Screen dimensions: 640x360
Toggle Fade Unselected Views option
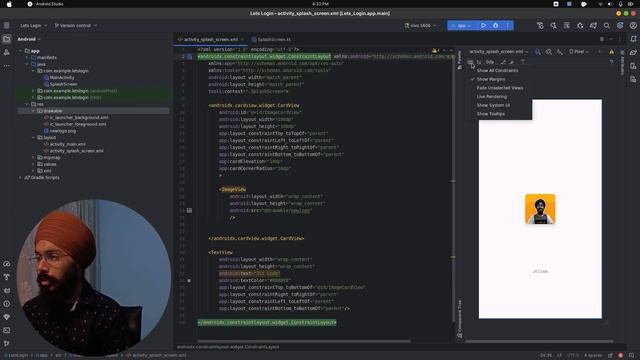point(500,88)
